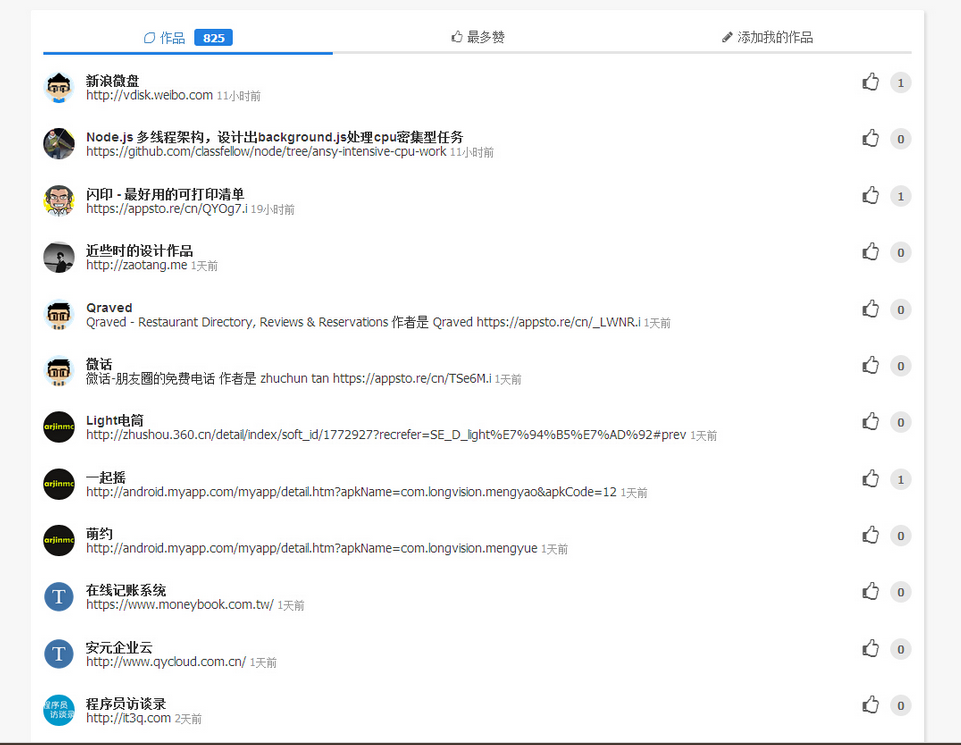Open the 闪印 - 最好用的可打印清单 title
This screenshot has height=745, width=961.
coord(165,194)
